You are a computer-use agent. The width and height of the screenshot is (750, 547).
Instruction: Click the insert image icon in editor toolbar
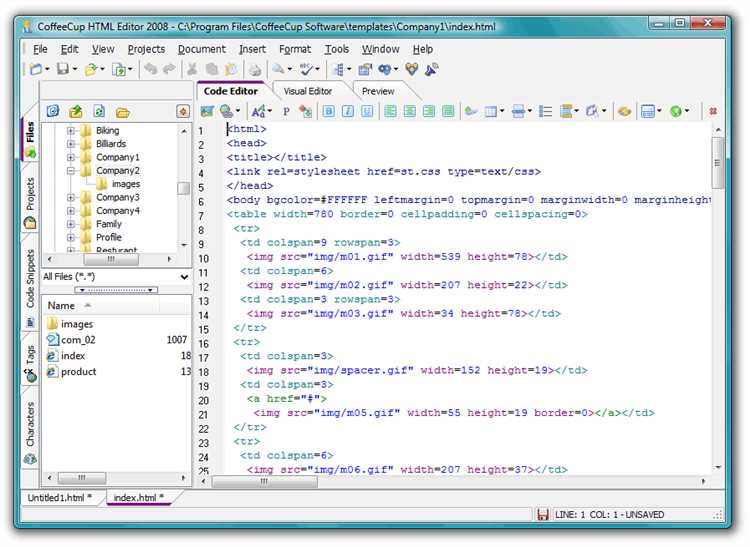(209, 111)
